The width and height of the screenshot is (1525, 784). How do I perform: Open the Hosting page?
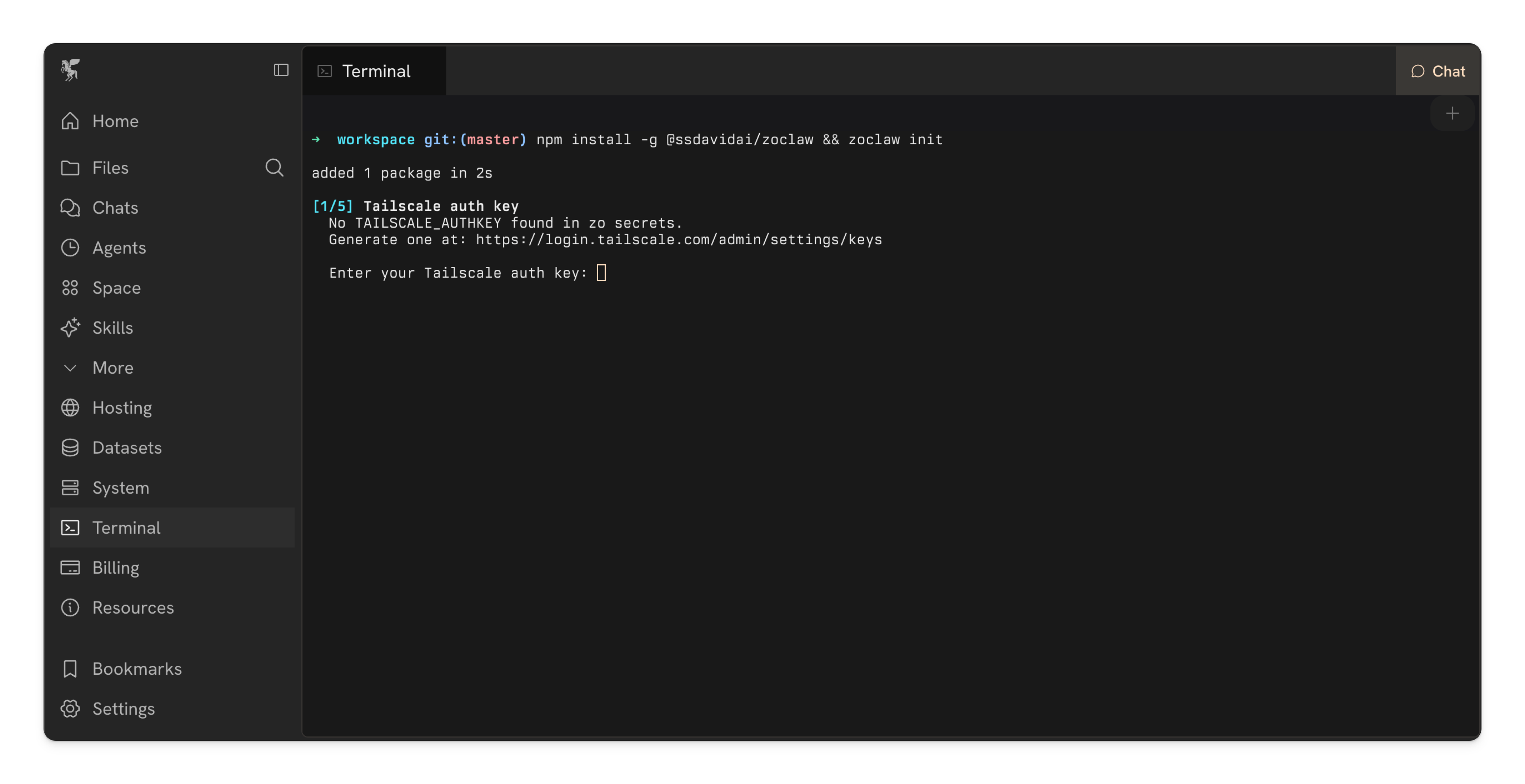pos(122,407)
